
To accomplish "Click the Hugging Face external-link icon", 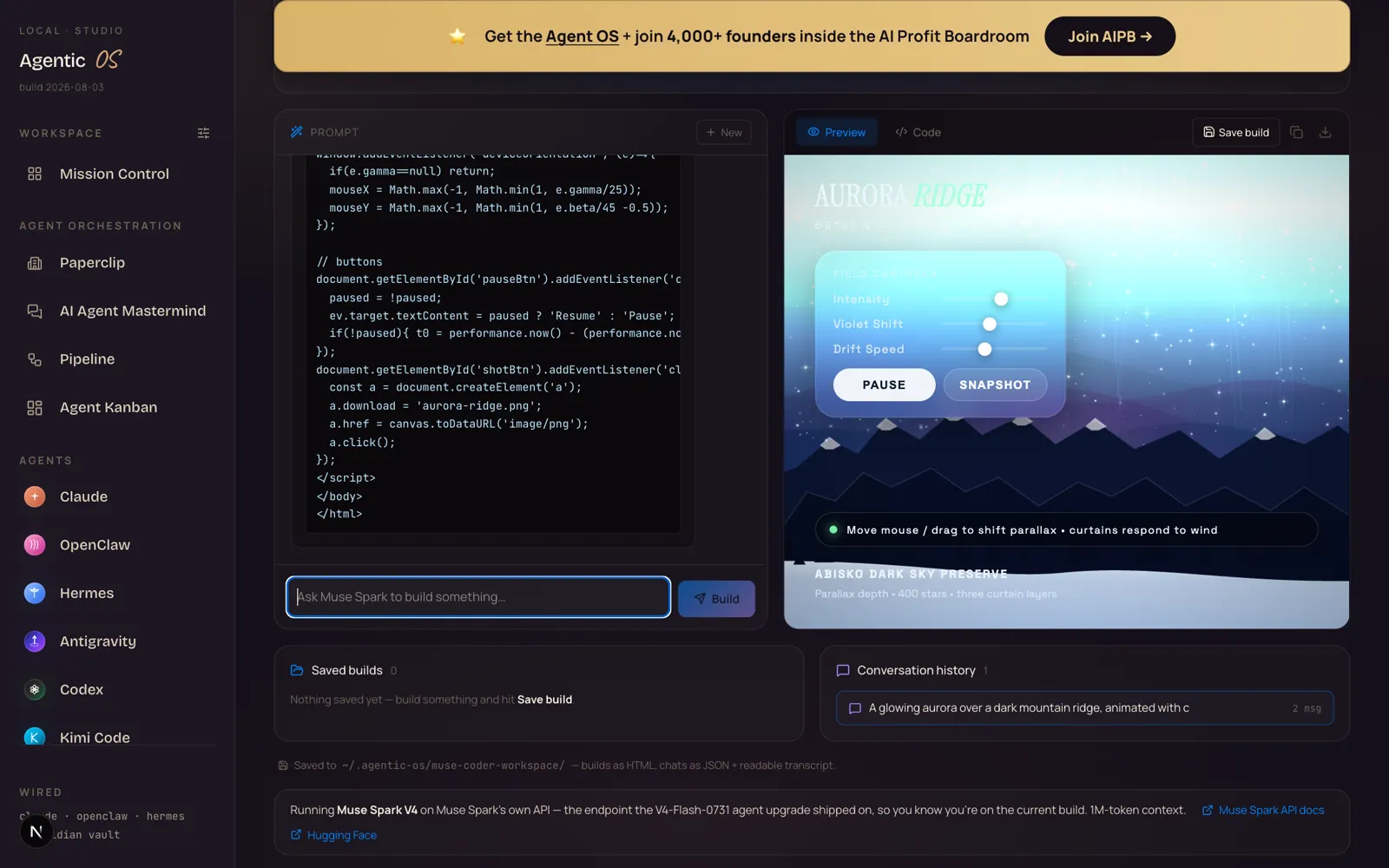I will (296, 834).
